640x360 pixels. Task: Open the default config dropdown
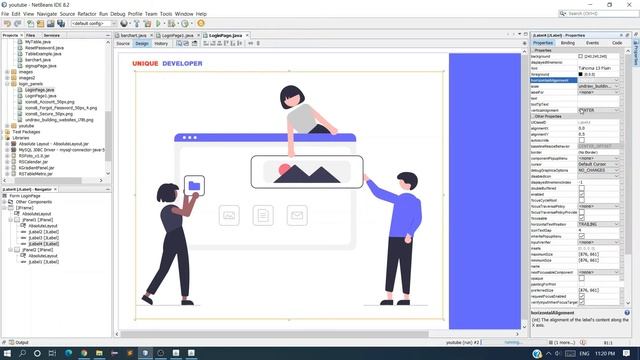click(x=93, y=24)
